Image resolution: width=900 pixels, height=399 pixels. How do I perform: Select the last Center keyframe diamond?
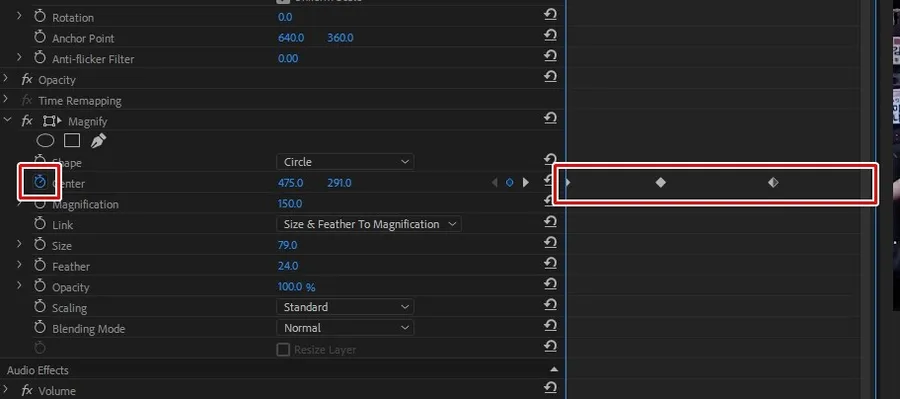coord(773,183)
